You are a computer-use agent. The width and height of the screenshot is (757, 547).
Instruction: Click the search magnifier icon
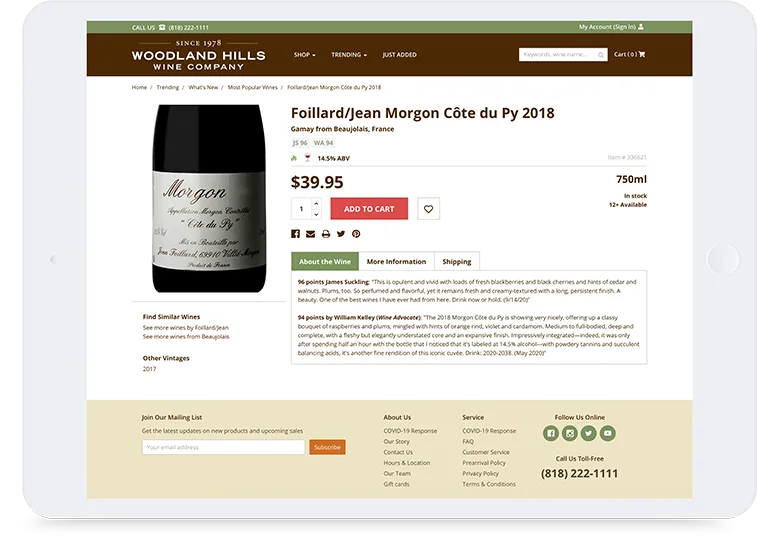click(600, 55)
